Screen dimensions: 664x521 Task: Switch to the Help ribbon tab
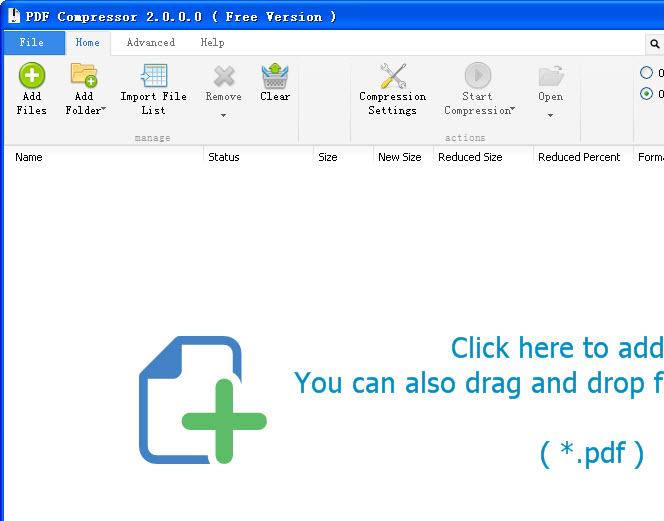pos(212,43)
